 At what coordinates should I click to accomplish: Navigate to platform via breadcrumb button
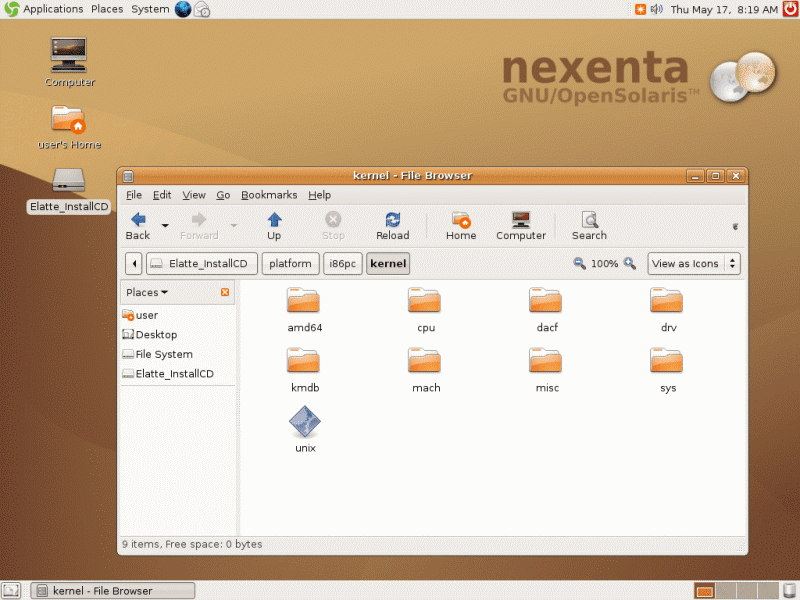tap(290, 263)
